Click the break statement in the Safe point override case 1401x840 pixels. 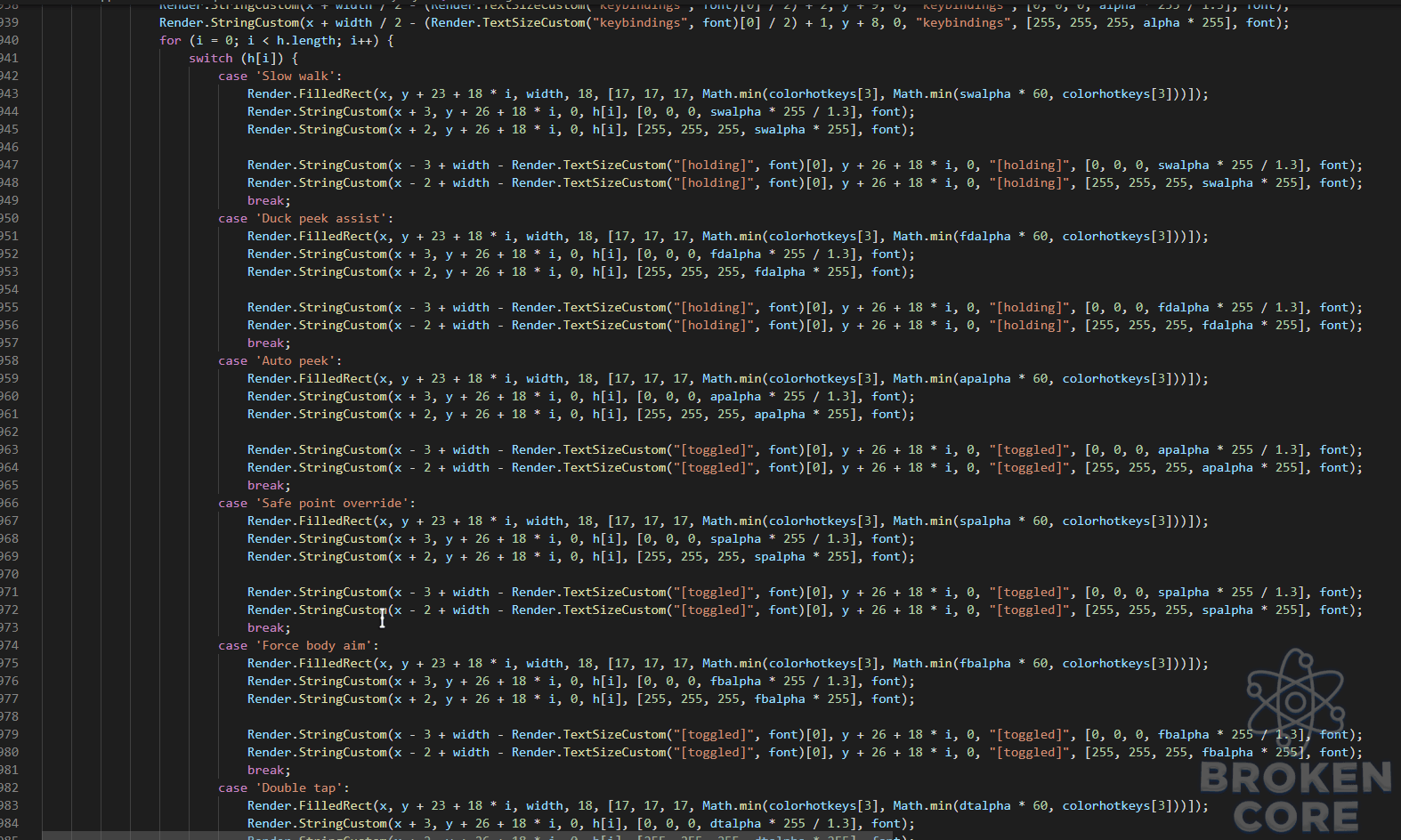pos(269,628)
